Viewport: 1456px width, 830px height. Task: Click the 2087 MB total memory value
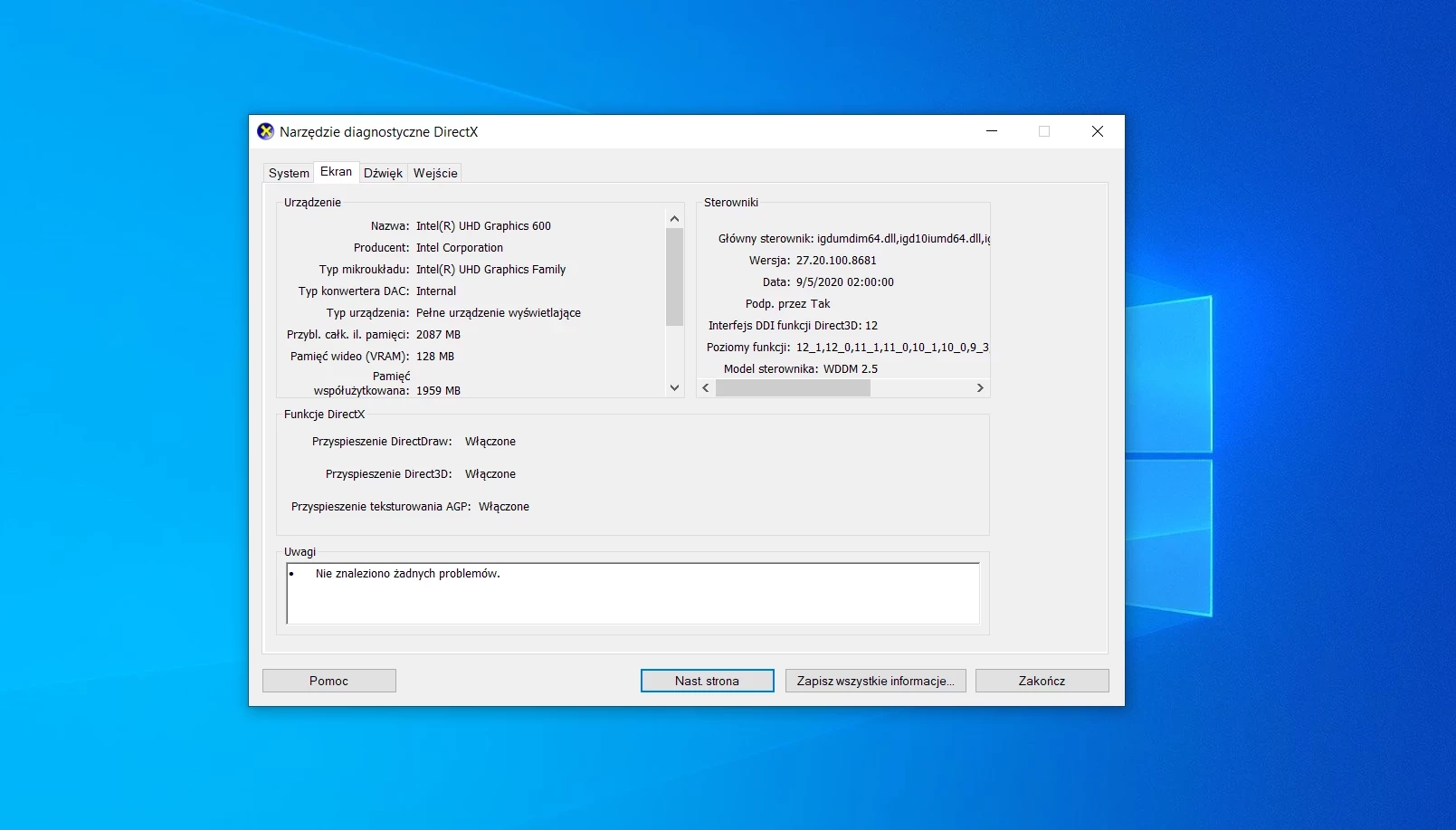click(438, 335)
